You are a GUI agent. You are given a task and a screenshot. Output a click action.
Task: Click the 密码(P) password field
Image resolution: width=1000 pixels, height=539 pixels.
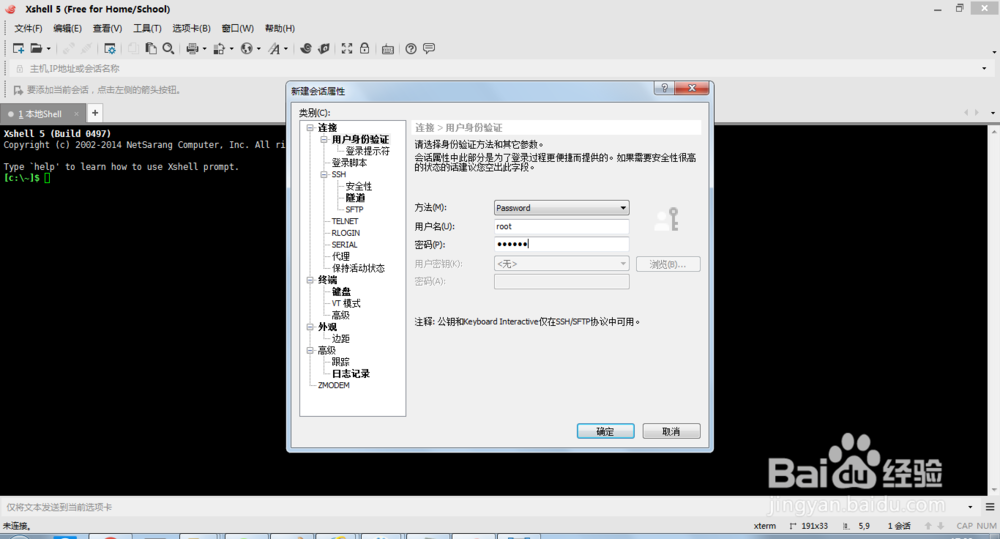[561, 244]
